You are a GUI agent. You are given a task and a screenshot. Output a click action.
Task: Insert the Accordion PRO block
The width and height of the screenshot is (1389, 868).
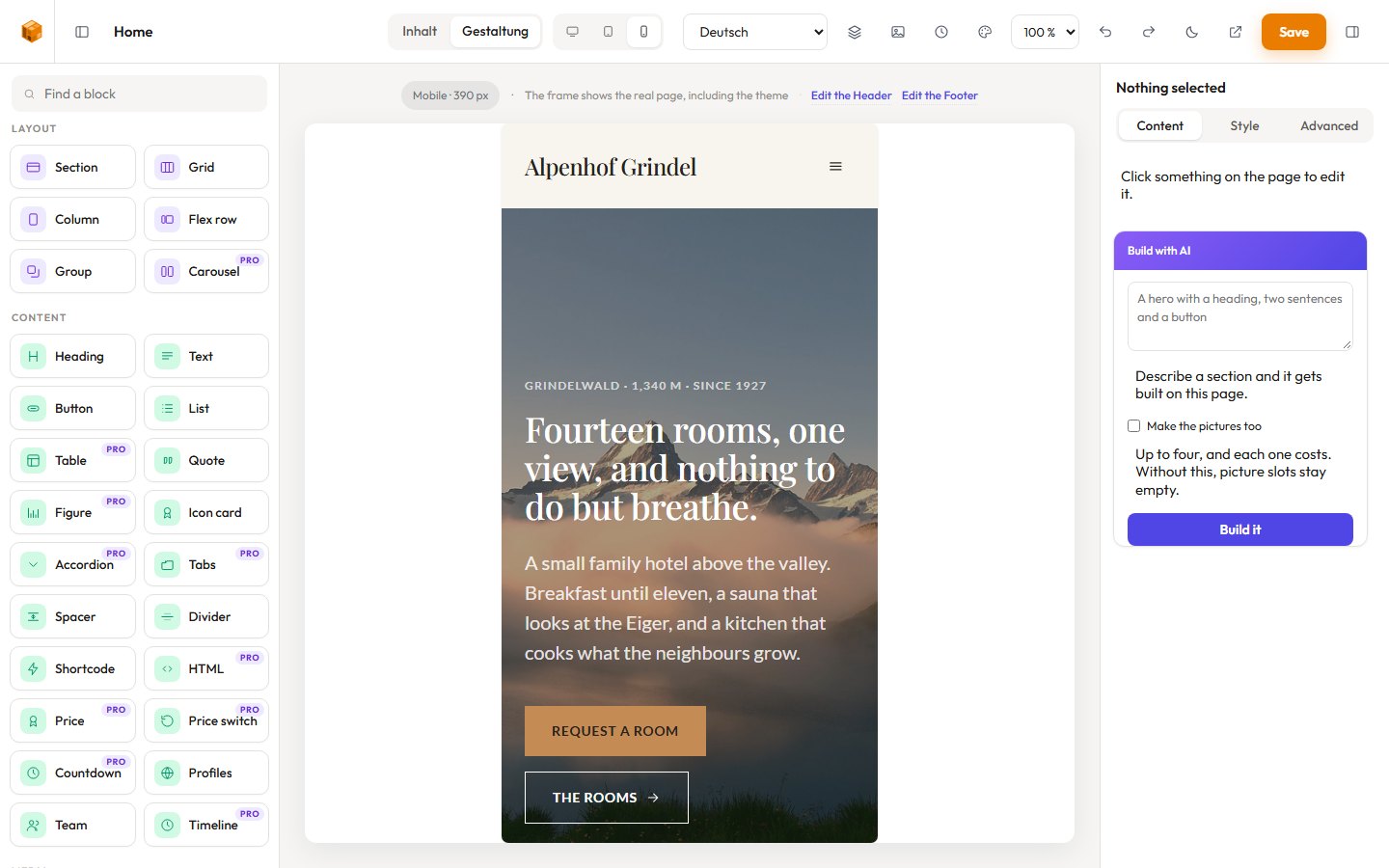tap(72, 564)
